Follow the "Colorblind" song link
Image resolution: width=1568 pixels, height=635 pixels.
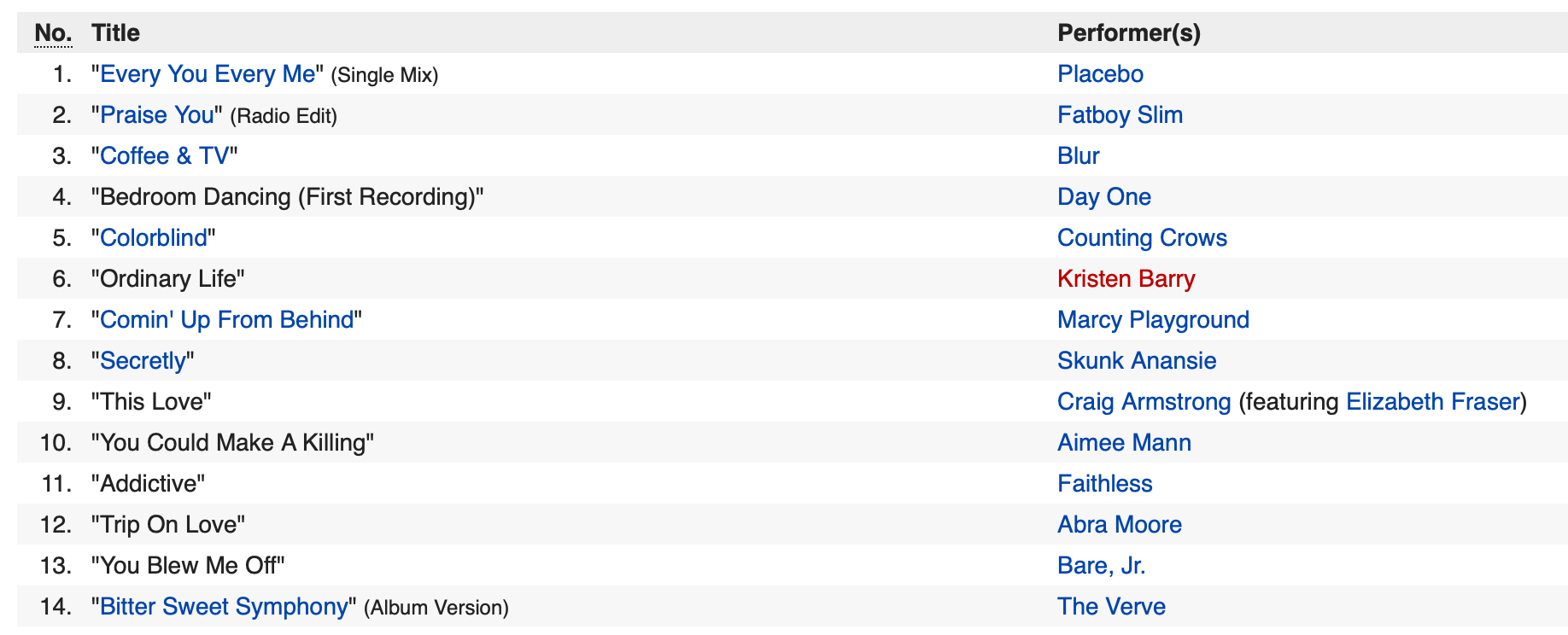[154, 238]
